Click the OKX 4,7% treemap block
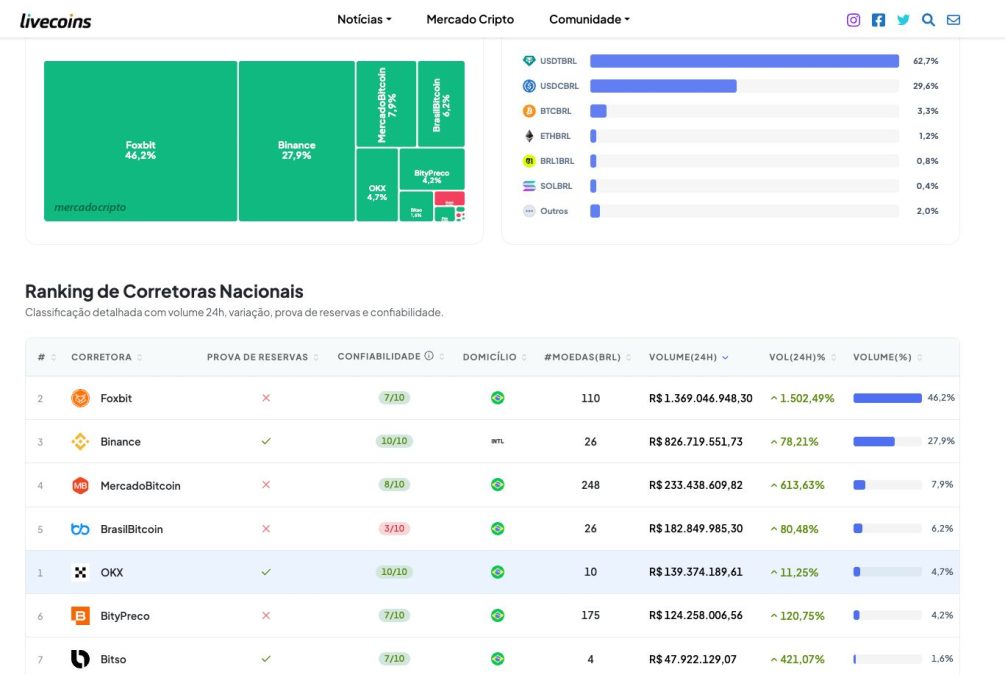 point(377,185)
